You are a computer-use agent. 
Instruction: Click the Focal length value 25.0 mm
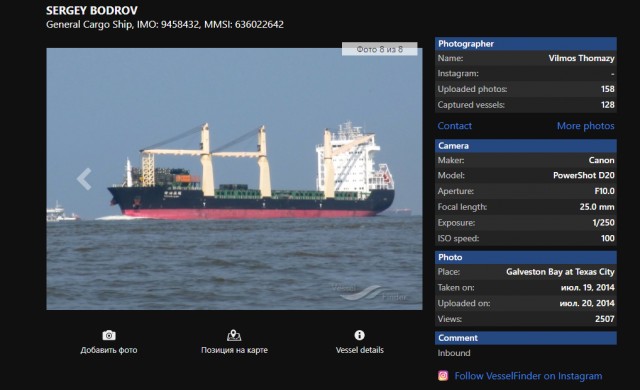[x=597, y=207]
